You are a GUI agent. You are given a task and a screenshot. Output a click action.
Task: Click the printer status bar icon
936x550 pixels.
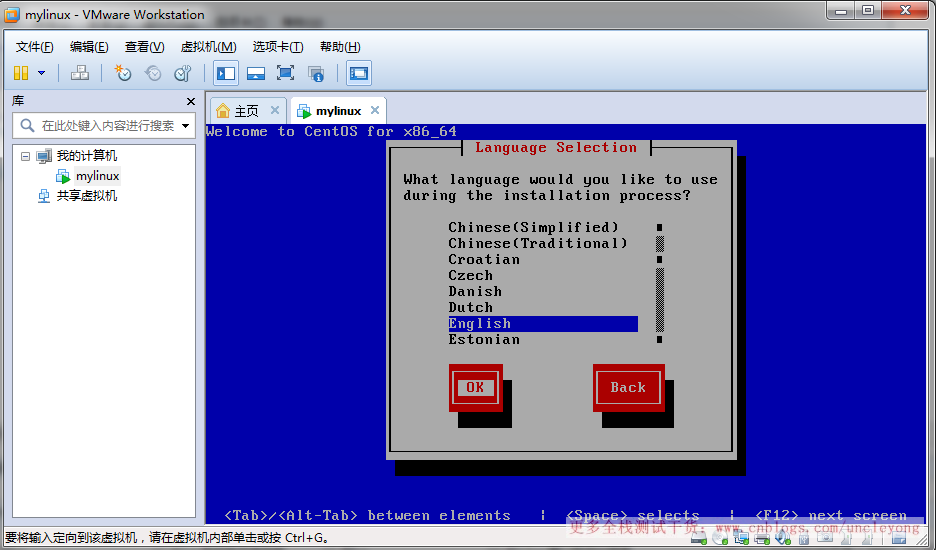[762, 539]
